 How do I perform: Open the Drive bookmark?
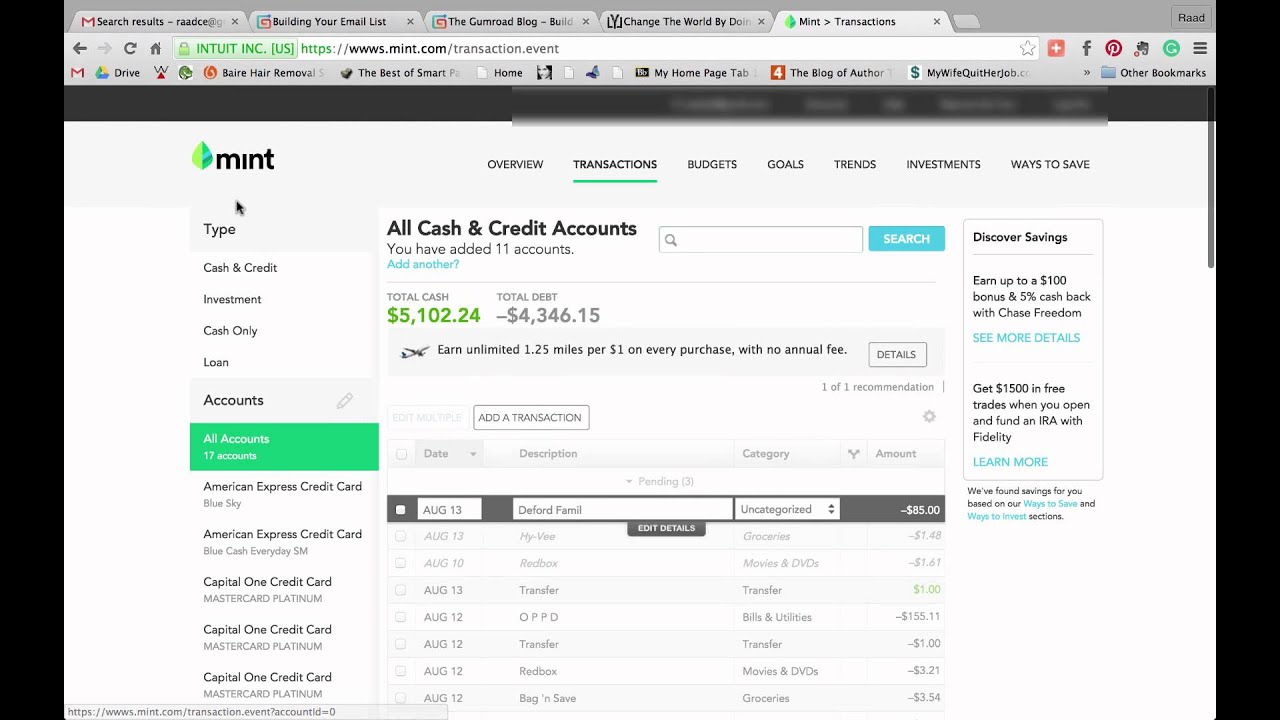pyautogui.click(x=118, y=73)
